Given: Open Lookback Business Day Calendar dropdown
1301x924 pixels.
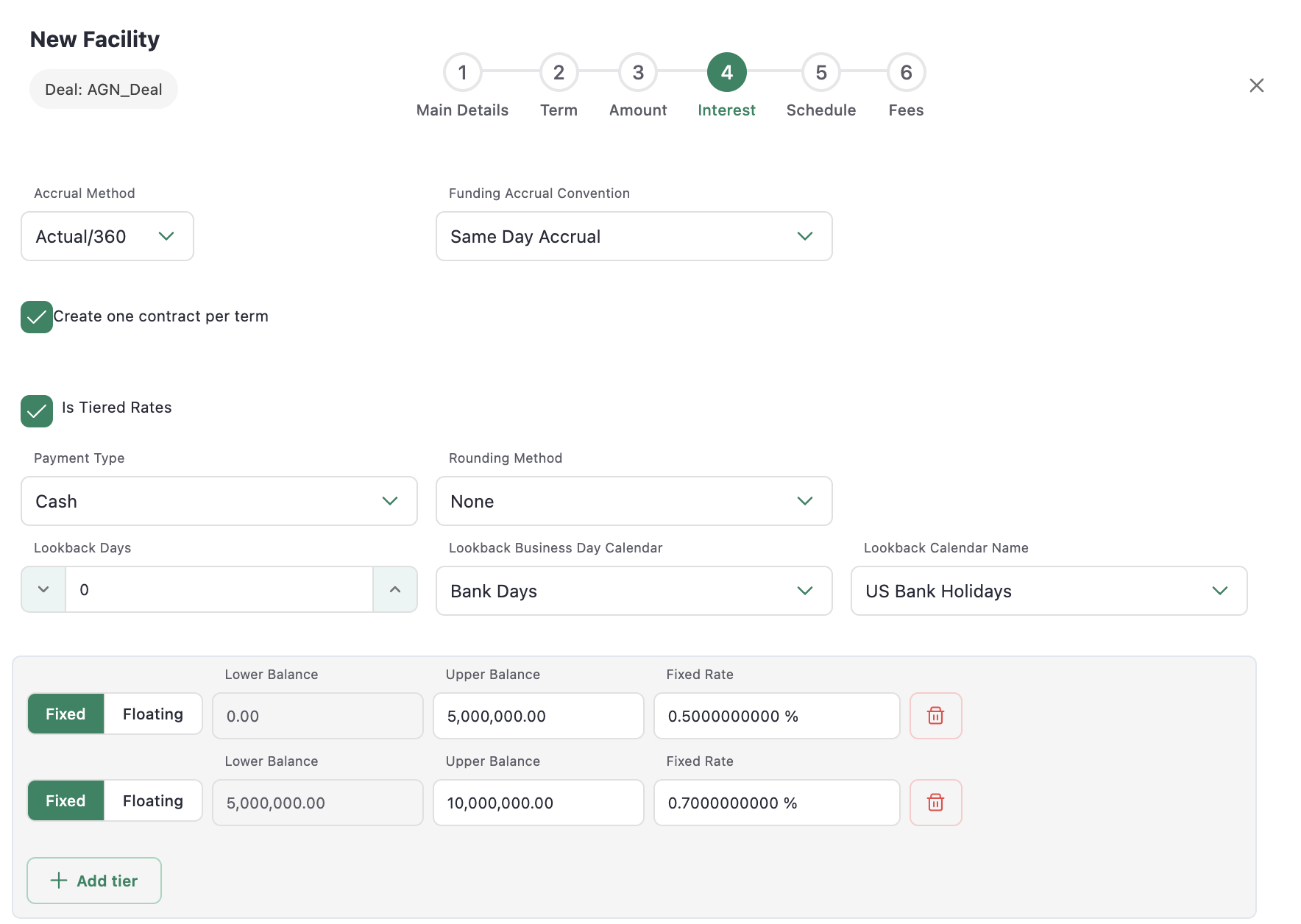Looking at the screenshot, I should pos(634,591).
